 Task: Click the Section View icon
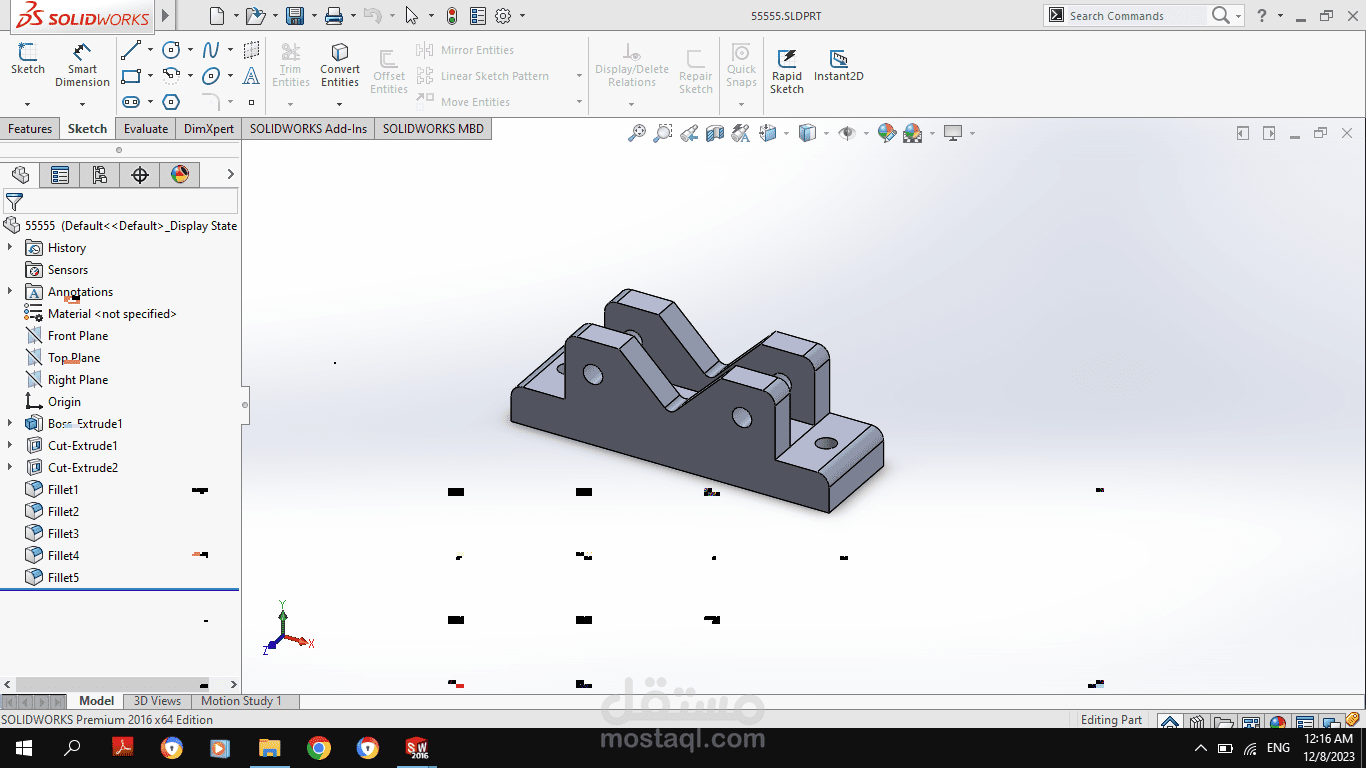pos(715,133)
